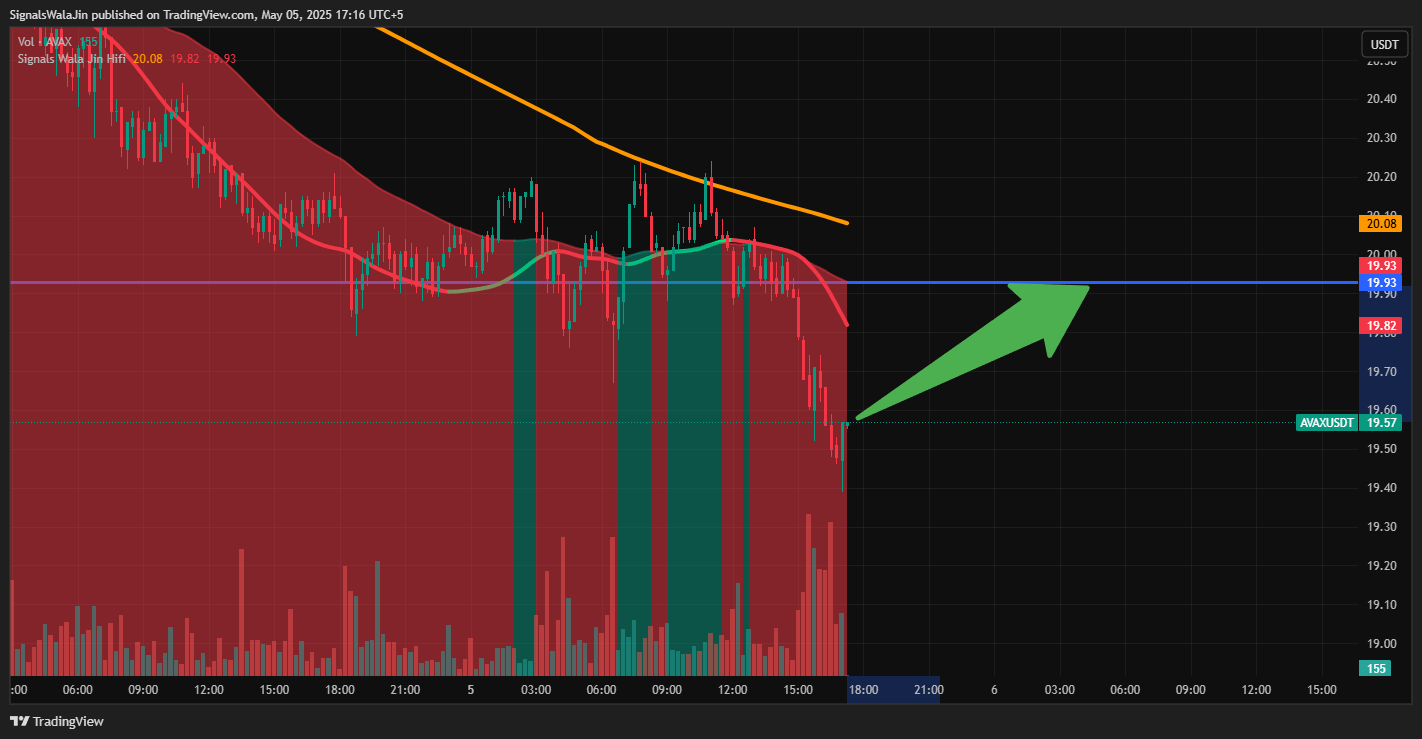This screenshot has width=1422, height=739.
Task: Click the date label '5' on time axis
Action: click(x=470, y=690)
